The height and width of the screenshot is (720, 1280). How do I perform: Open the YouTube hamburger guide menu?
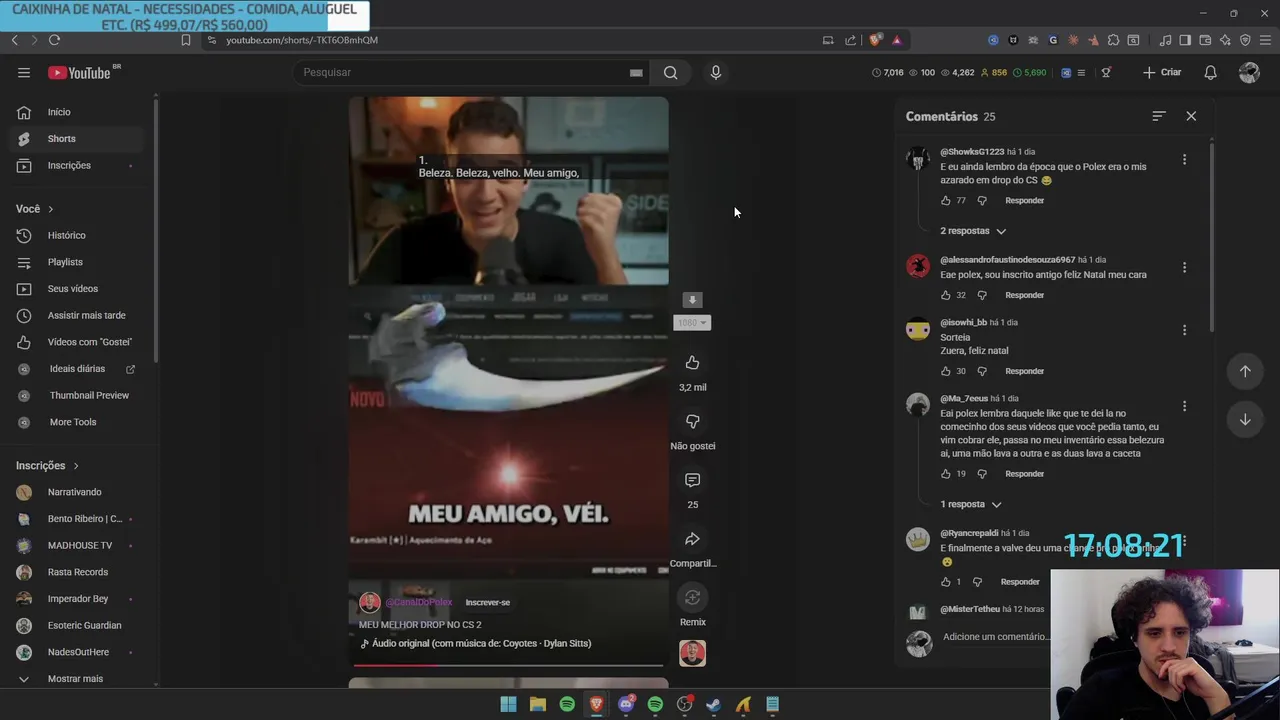pos(24,72)
